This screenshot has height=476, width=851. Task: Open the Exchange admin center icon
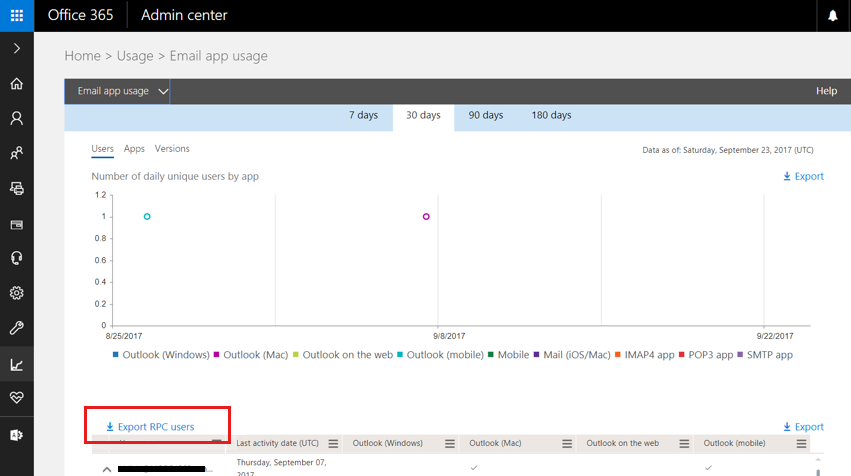tap(17, 435)
